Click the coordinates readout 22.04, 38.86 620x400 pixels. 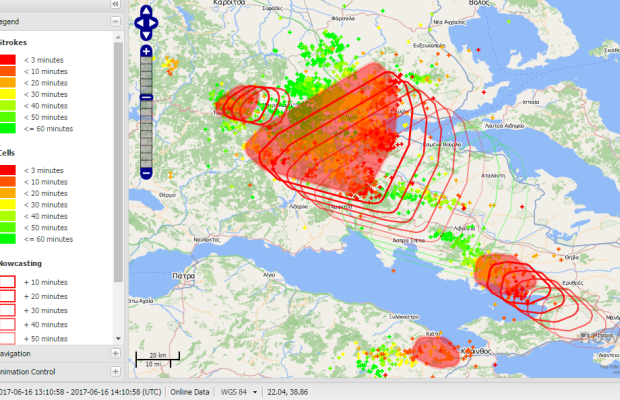coord(288,391)
